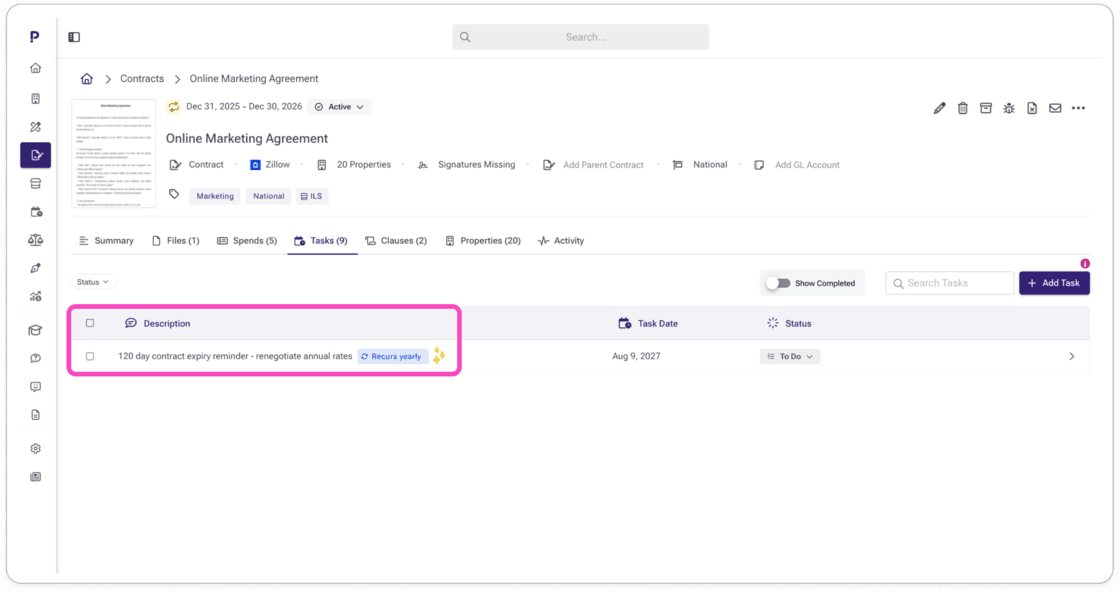Viewport: 1120px width, 592px height.
Task: Open the news card sidebar icon
Action: (x=35, y=477)
